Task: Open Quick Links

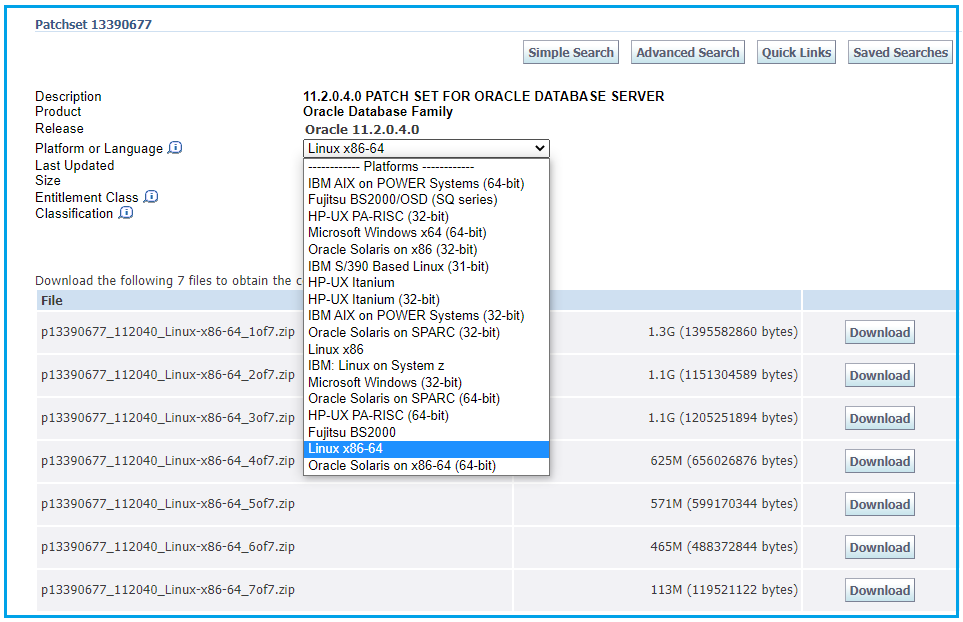Action: tap(796, 53)
